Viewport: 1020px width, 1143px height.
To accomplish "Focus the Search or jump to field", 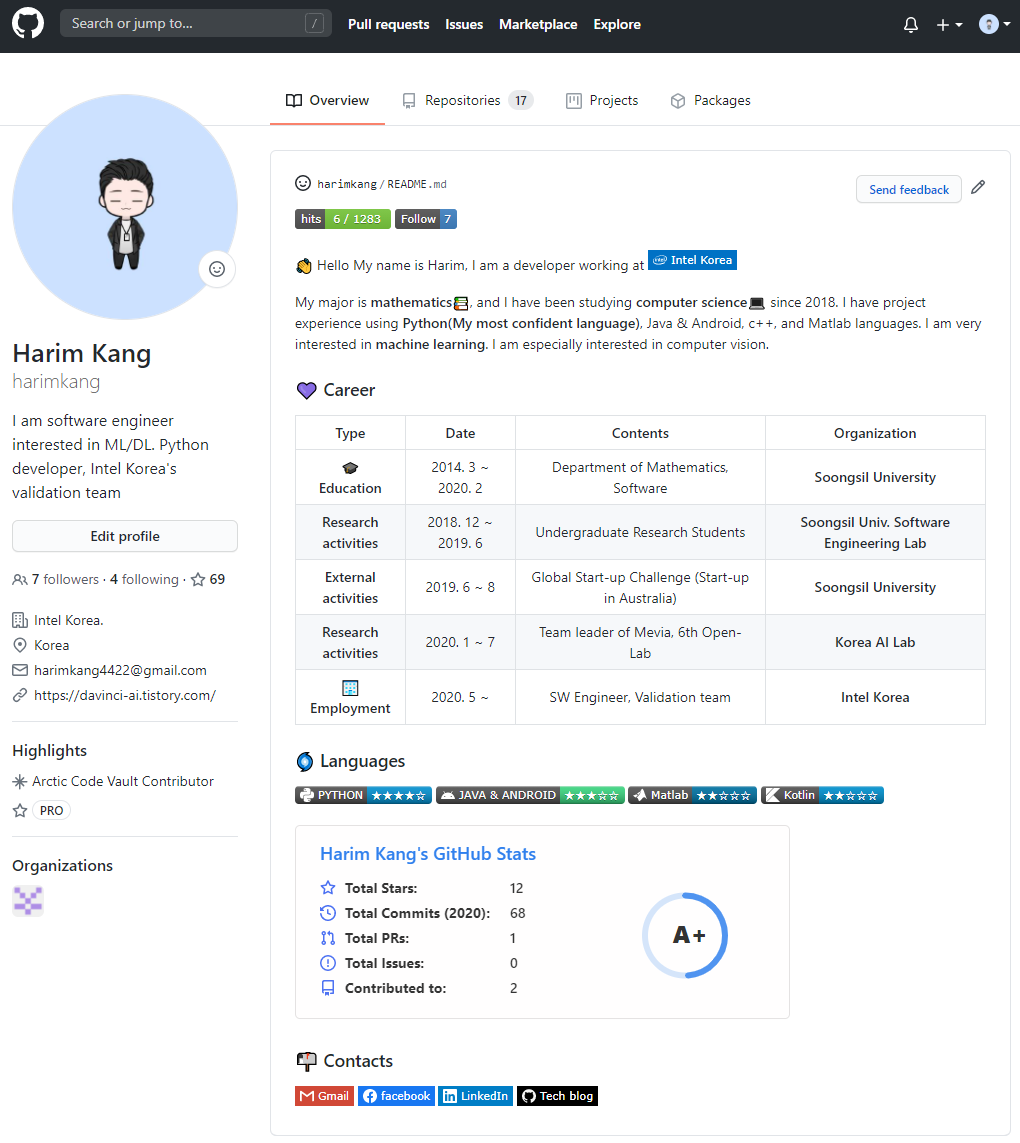I will tap(195, 23).
